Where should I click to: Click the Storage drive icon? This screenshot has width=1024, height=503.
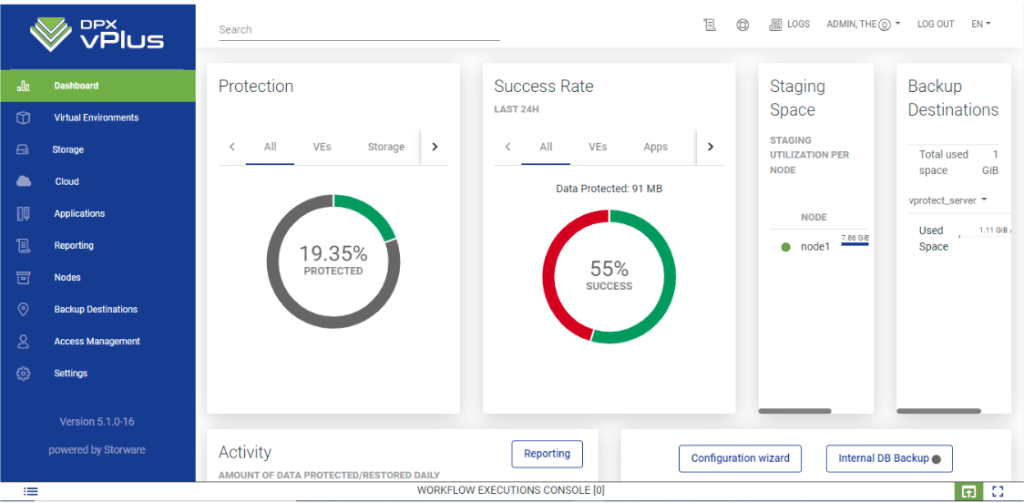[23, 150]
